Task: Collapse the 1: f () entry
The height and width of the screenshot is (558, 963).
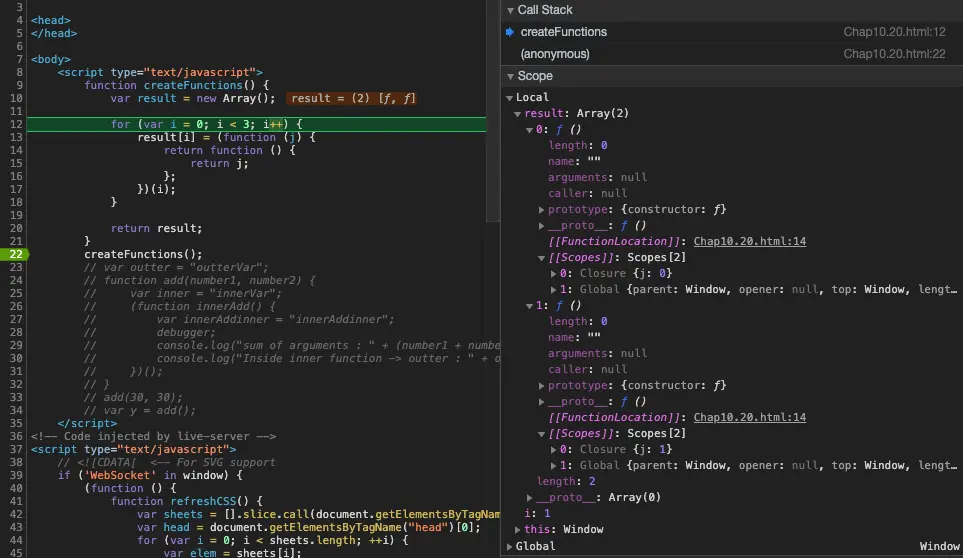Action: pos(529,306)
